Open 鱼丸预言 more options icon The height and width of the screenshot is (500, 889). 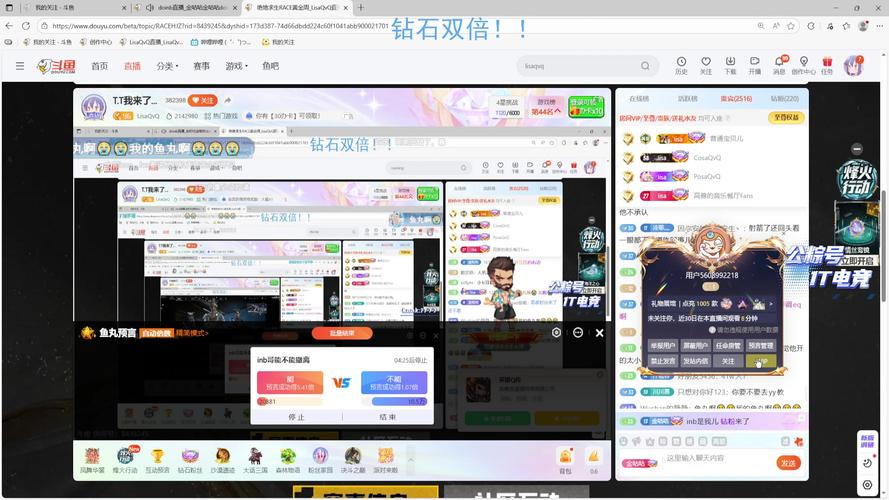click(x=578, y=333)
